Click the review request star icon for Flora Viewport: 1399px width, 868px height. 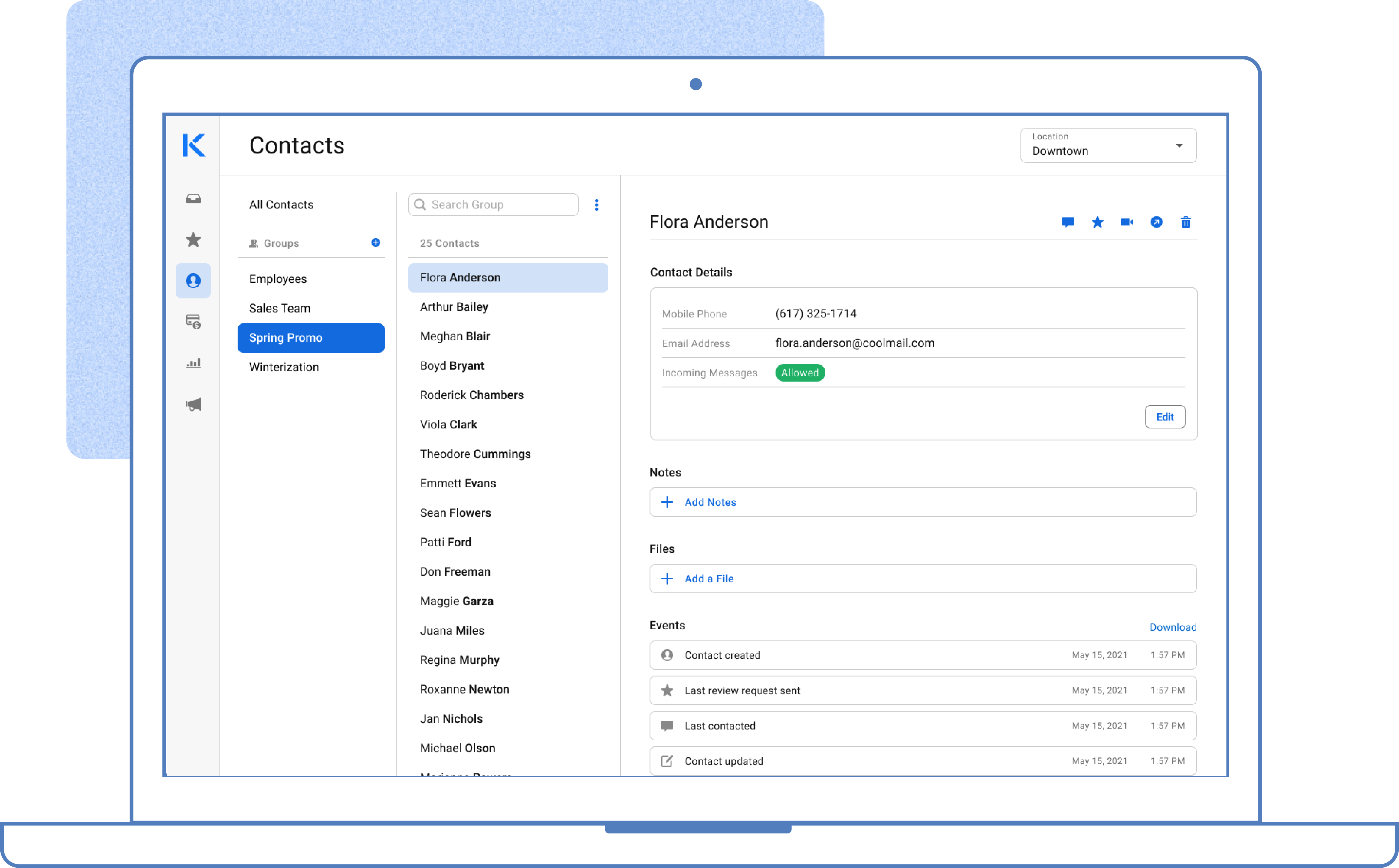pyautogui.click(x=1098, y=222)
